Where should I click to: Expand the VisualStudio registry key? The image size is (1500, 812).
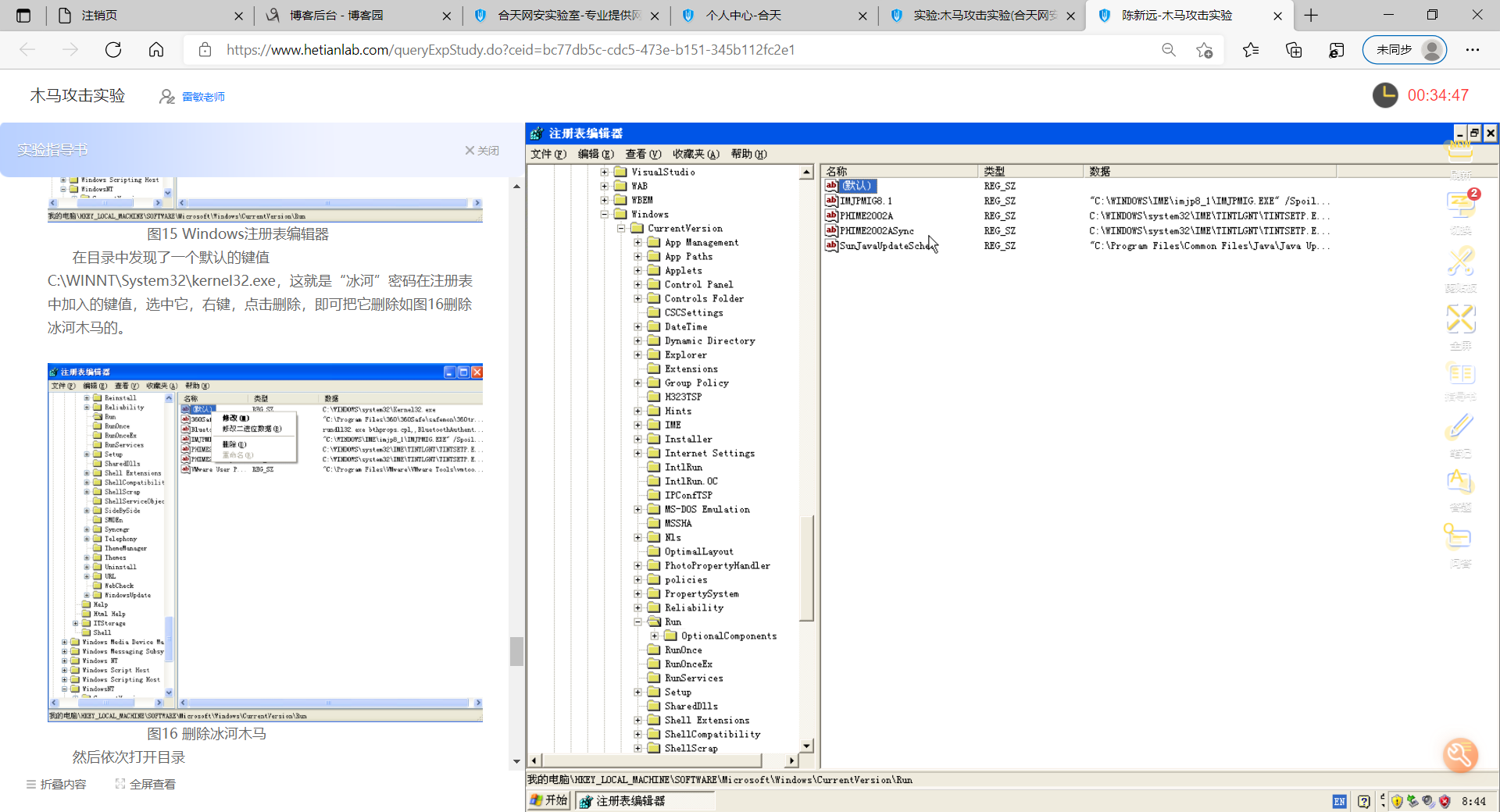tap(605, 172)
